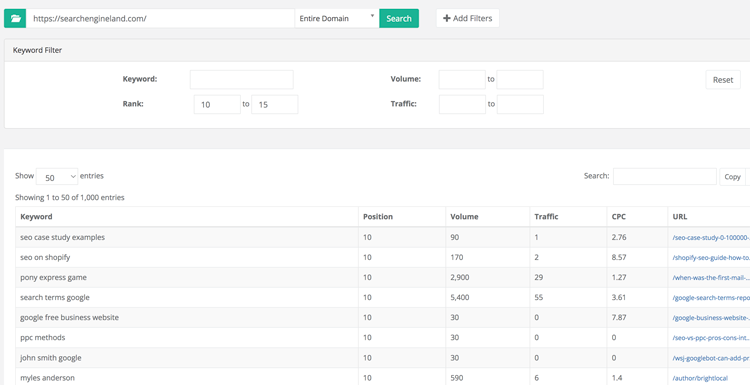Click CPC value 8.57
Viewport: 750px width, 385px height.
[x=619, y=257]
